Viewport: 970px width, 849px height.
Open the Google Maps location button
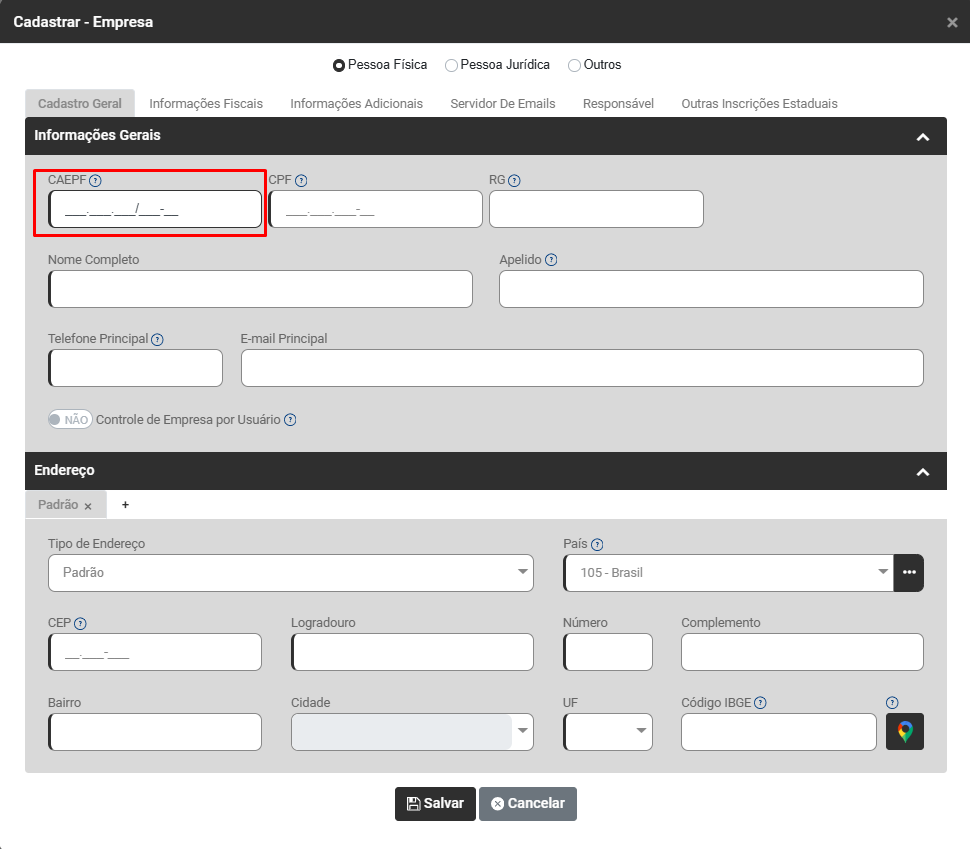905,732
